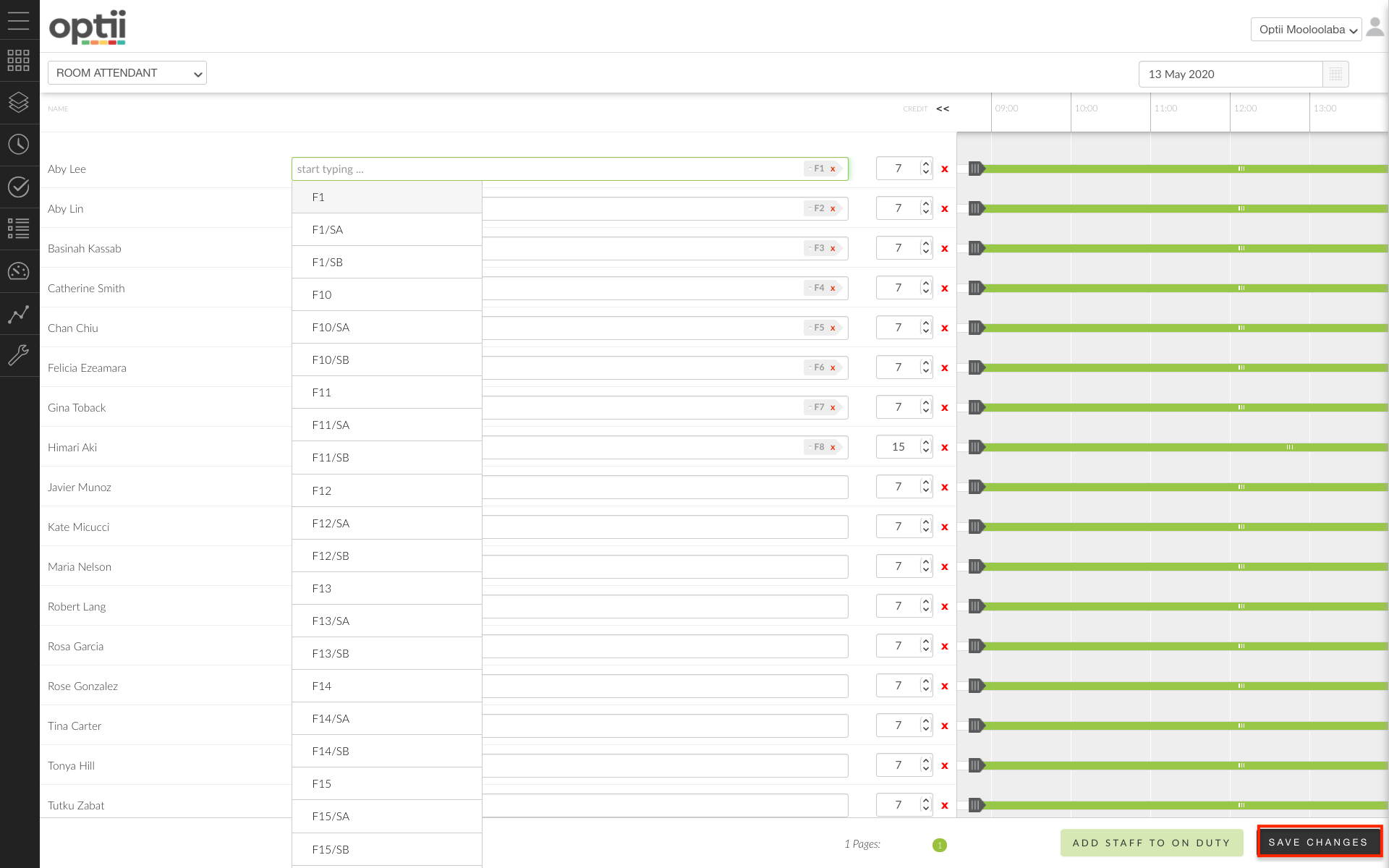Image resolution: width=1389 pixels, height=868 pixels.
Task: Select F1 from the suggestion list
Action: (387, 197)
